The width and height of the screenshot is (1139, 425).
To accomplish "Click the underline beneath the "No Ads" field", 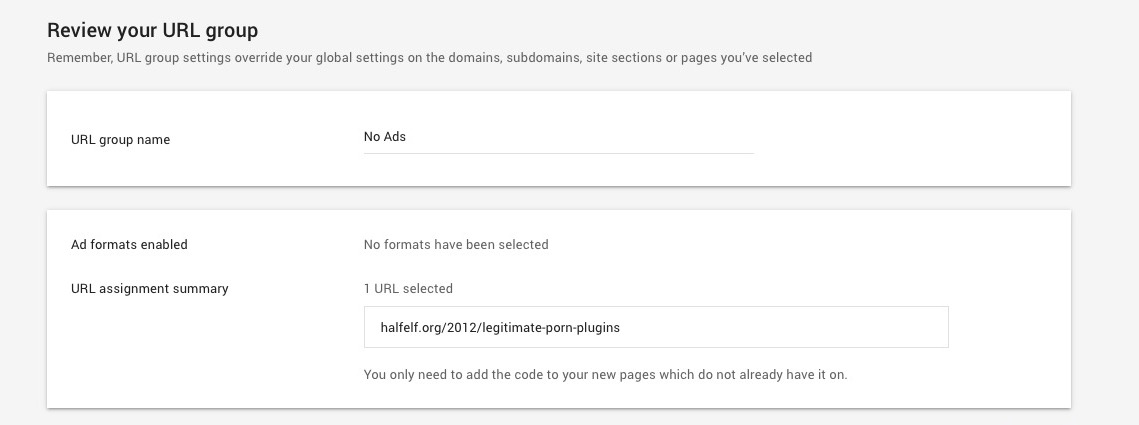I will (x=558, y=154).
